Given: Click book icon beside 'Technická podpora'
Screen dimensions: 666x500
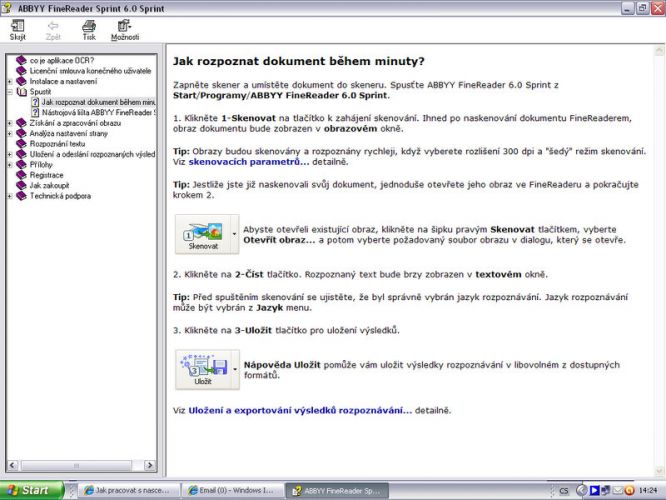Looking at the screenshot, I should pyautogui.click(x=21, y=196).
